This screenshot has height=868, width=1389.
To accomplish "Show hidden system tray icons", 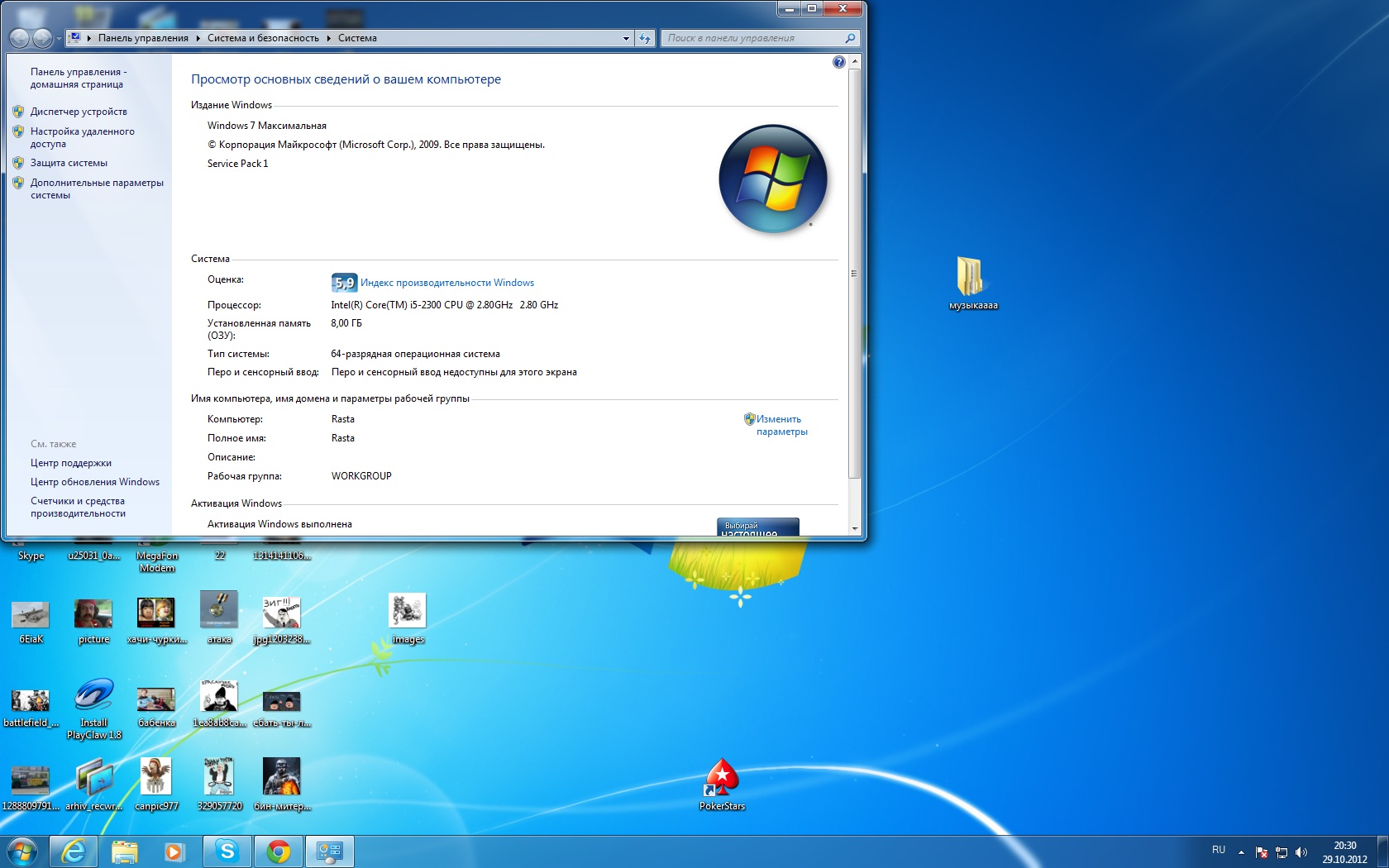I will 1241,851.
